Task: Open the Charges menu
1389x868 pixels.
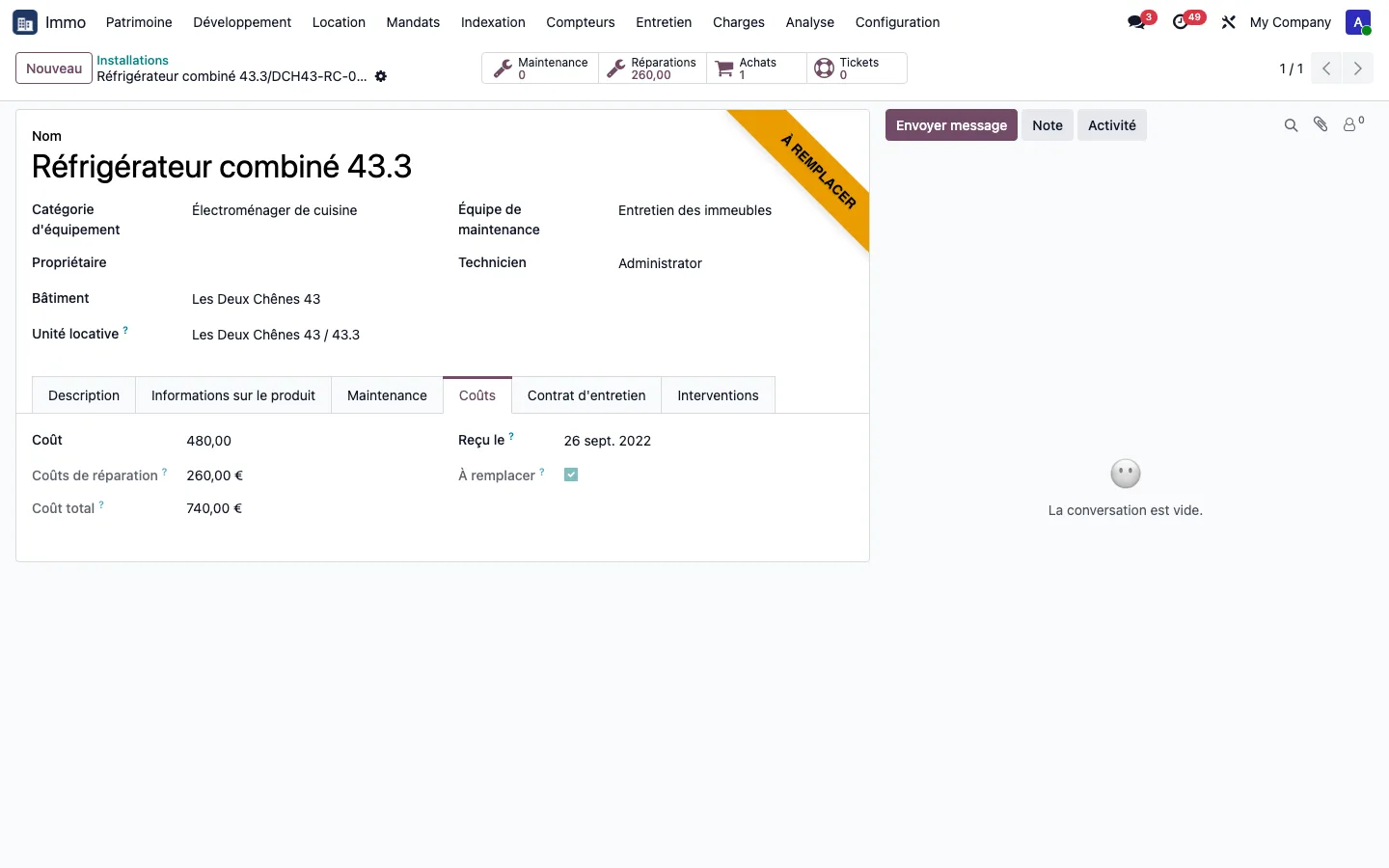Action: pos(739,22)
